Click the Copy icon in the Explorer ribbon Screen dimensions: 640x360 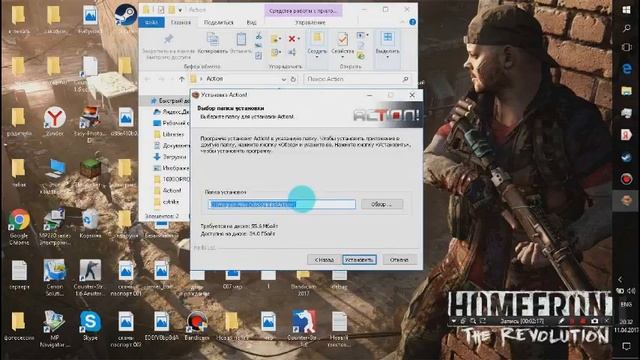pos(213,40)
